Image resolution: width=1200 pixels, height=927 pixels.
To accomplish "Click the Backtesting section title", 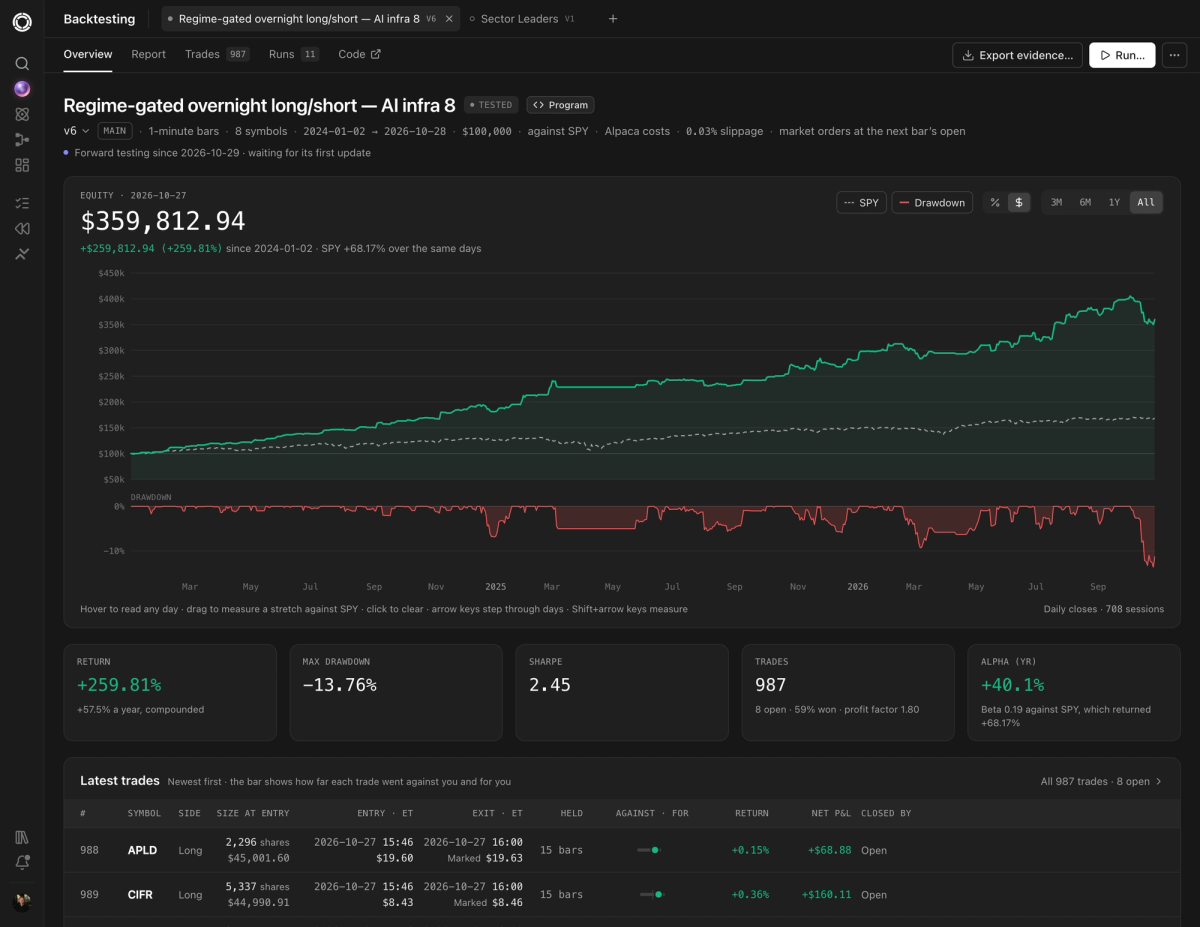I will click(x=100, y=19).
